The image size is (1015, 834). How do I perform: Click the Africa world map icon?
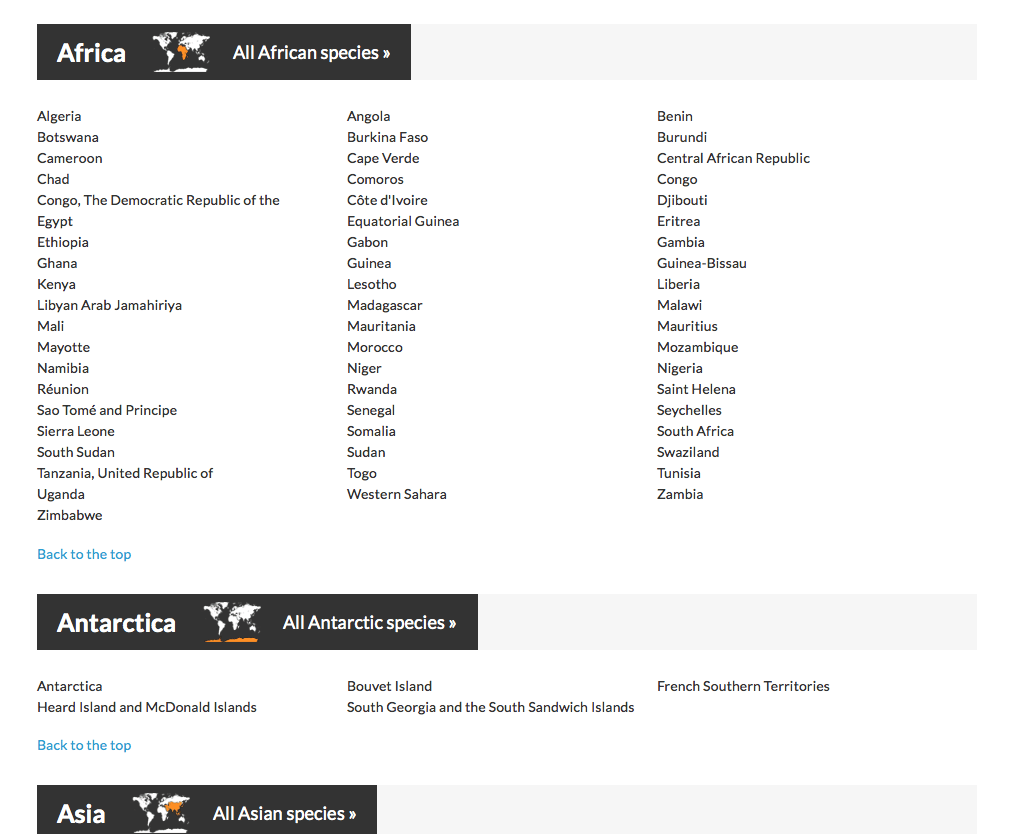181,52
